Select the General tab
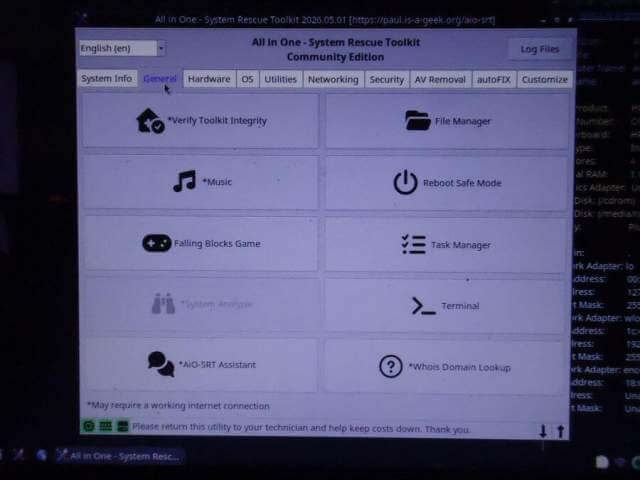640x480 pixels. (160, 78)
